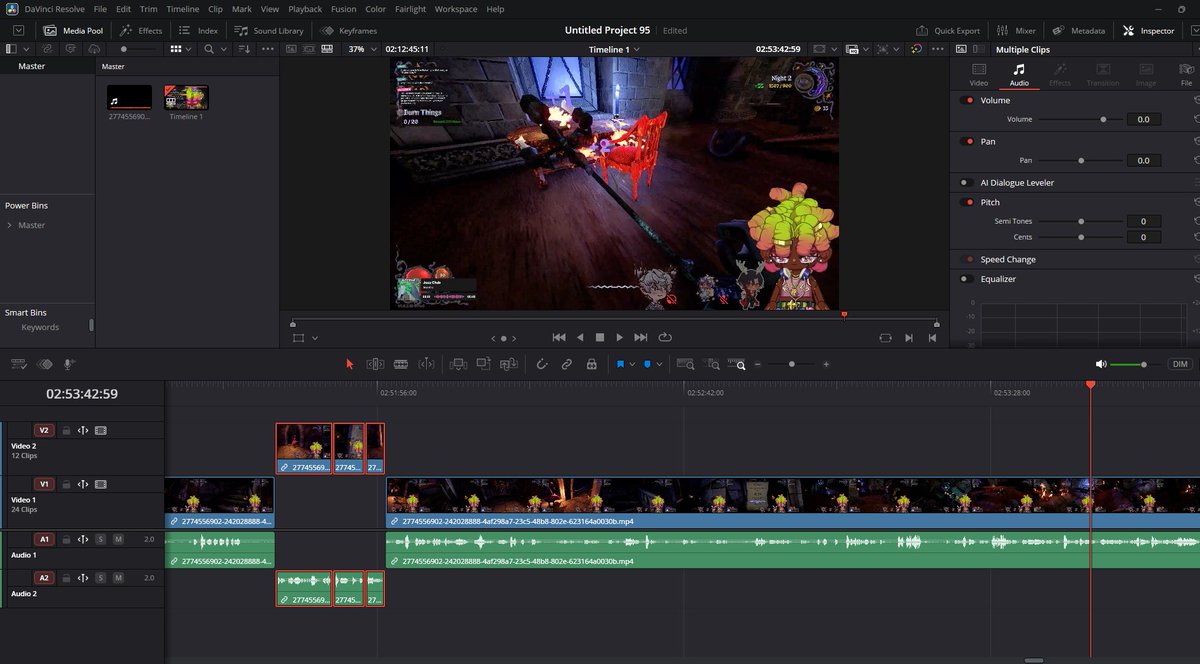
Task: Click Detail Zoom icon
Action: click(x=712, y=365)
